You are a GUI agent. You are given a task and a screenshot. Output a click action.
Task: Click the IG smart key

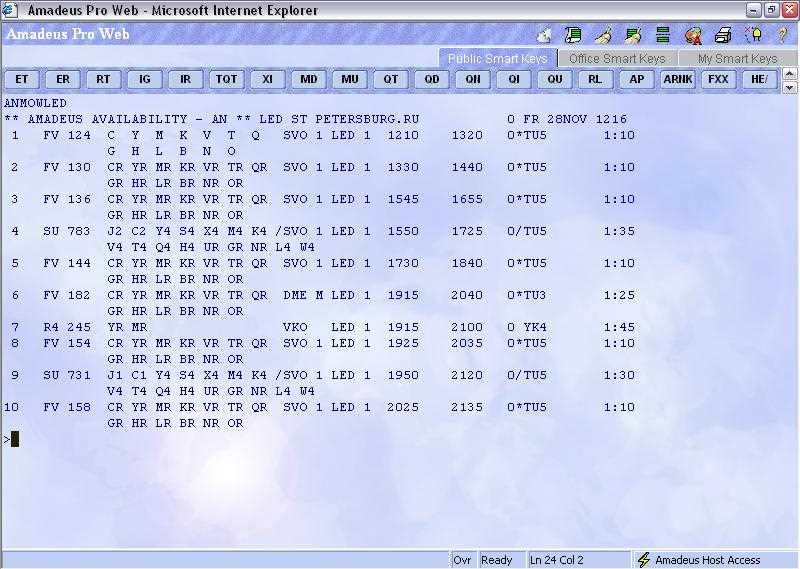point(145,79)
